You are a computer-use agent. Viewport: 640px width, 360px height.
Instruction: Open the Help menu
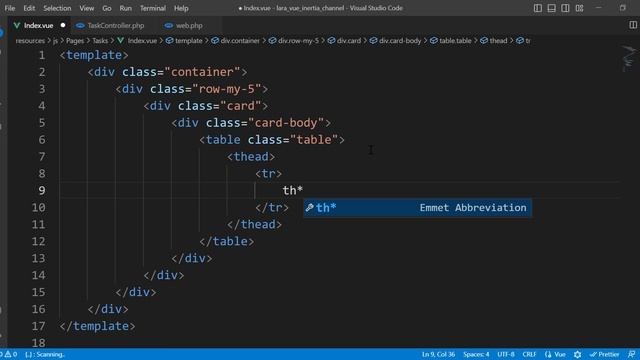pyautogui.click(x=181, y=8)
